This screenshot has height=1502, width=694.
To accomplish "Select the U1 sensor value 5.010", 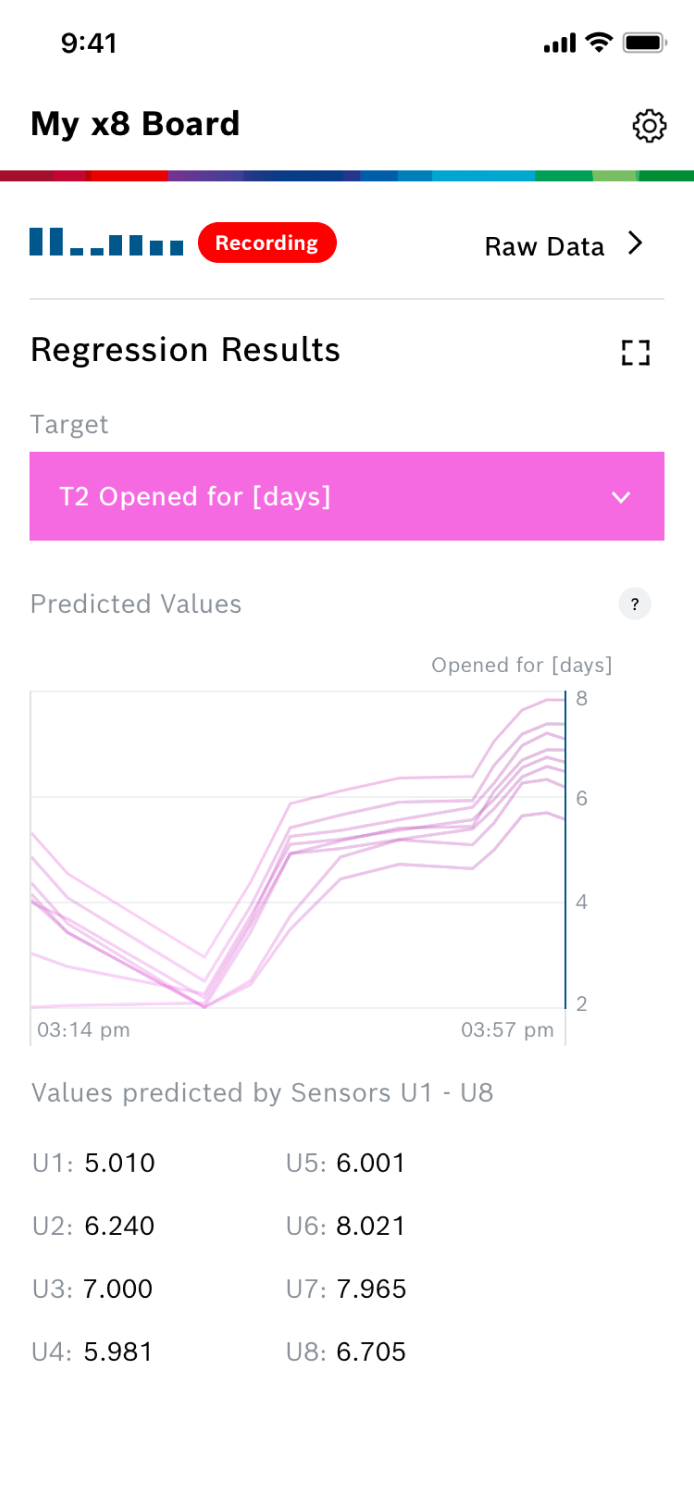I will point(119,1163).
